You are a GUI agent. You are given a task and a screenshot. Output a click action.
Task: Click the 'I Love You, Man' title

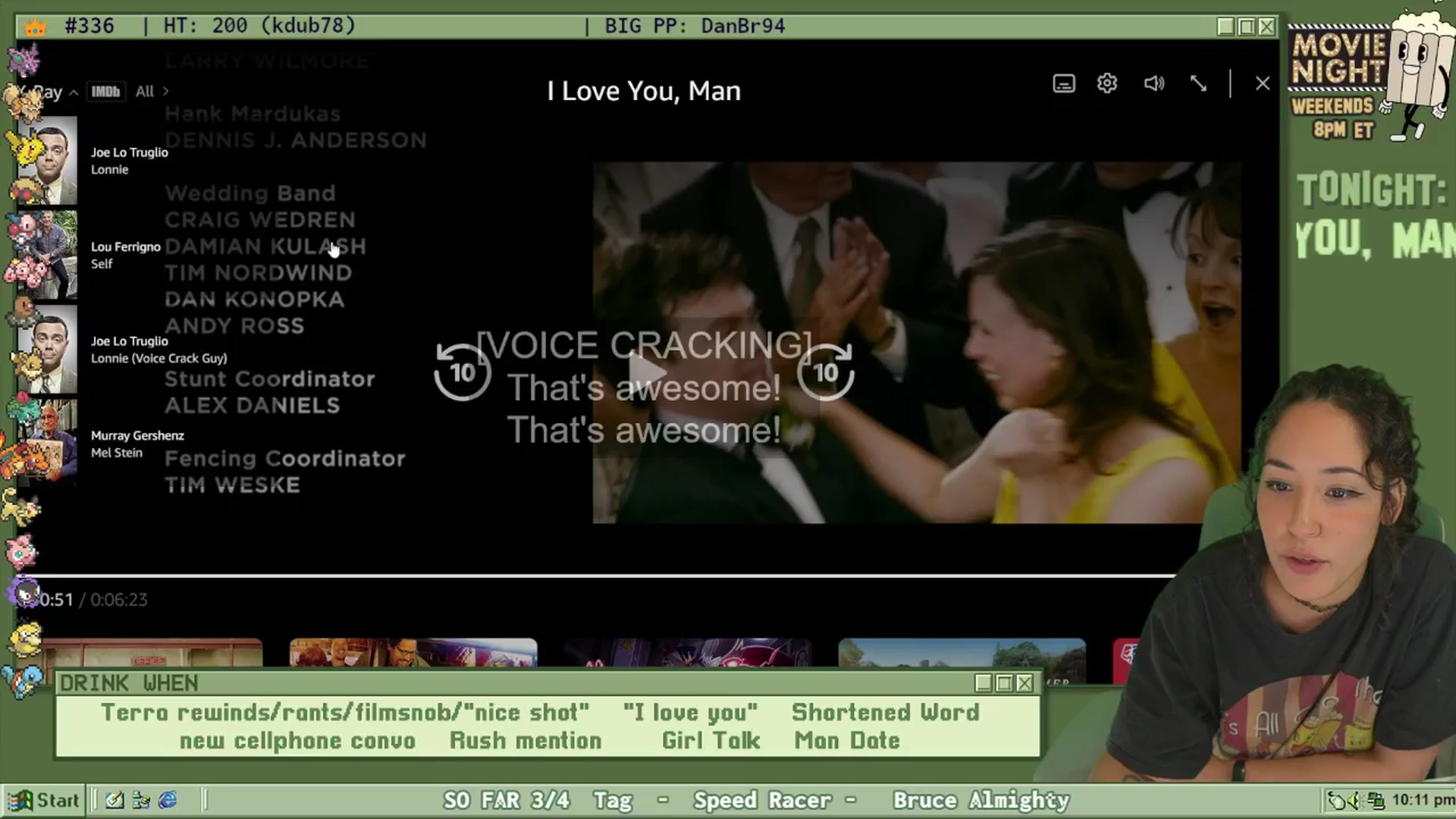point(644,91)
